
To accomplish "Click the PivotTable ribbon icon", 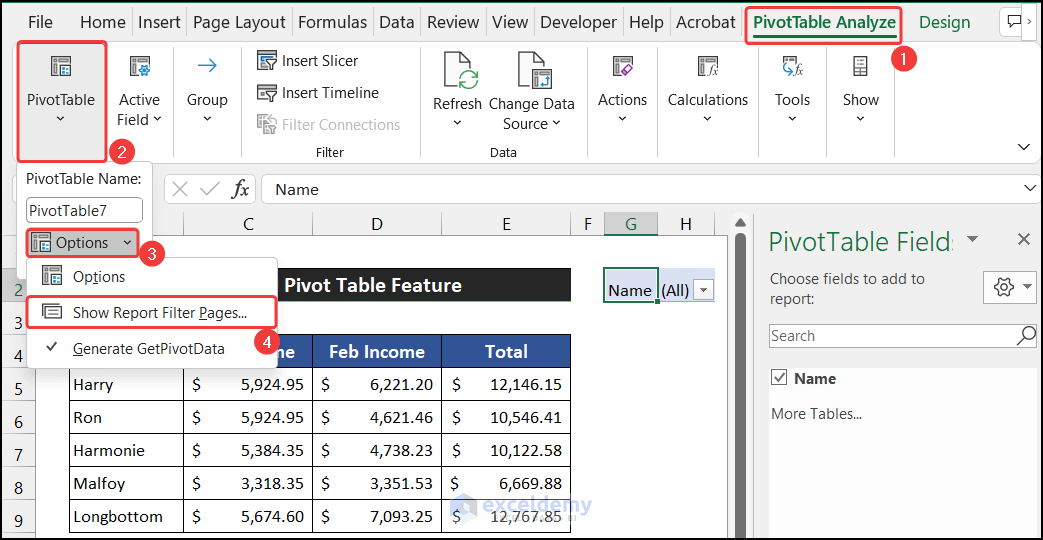I will click(x=61, y=68).
